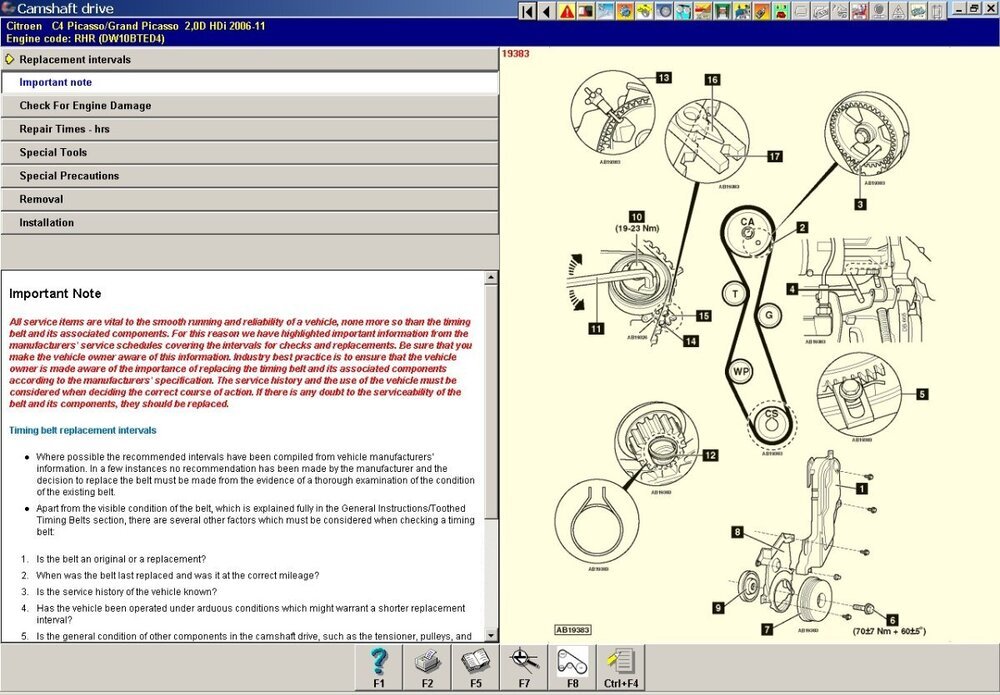Select the F8 timing belt diagram icon

pos(572,667)
